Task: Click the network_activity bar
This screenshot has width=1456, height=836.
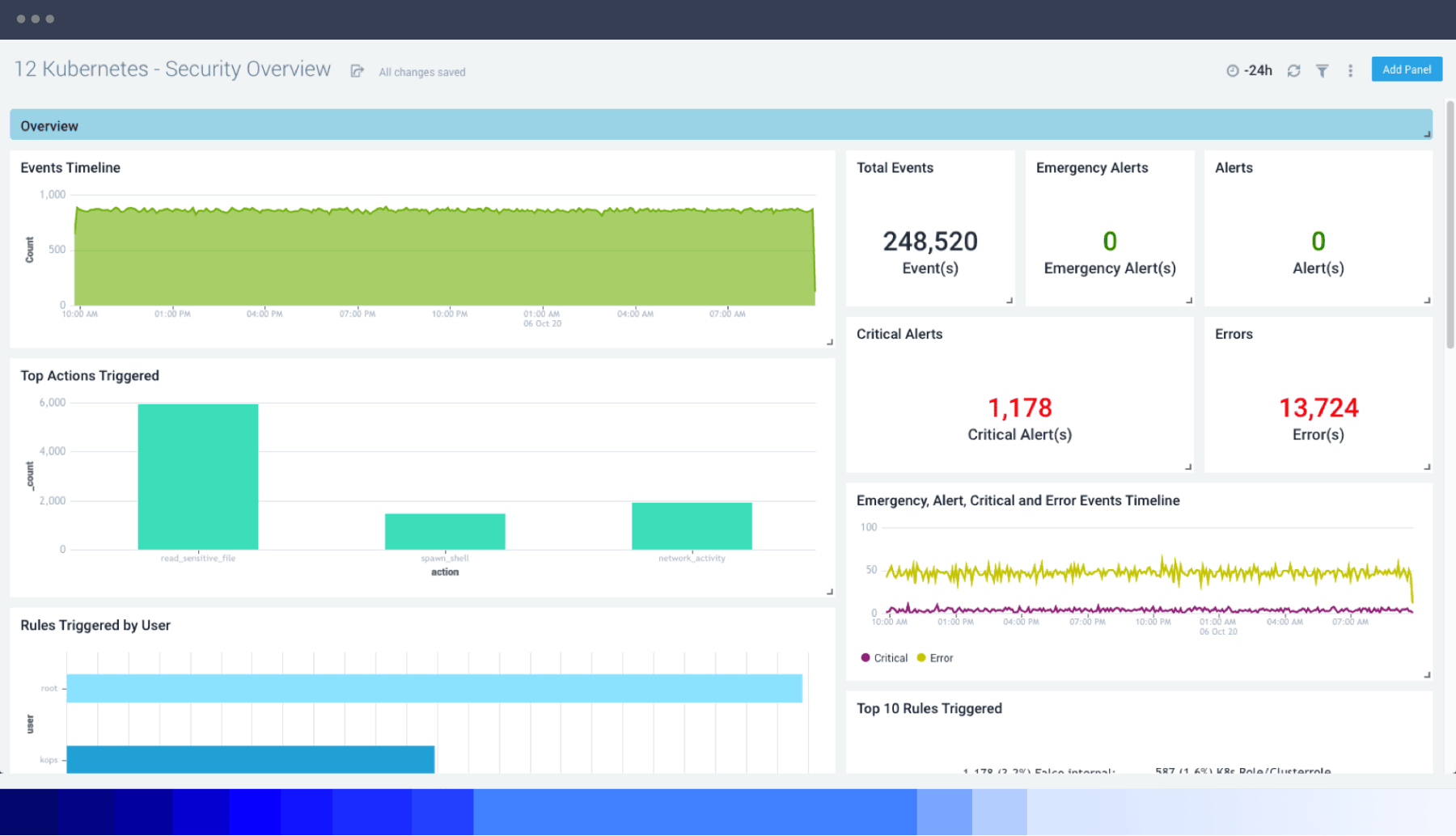Action: coord(692,526)
